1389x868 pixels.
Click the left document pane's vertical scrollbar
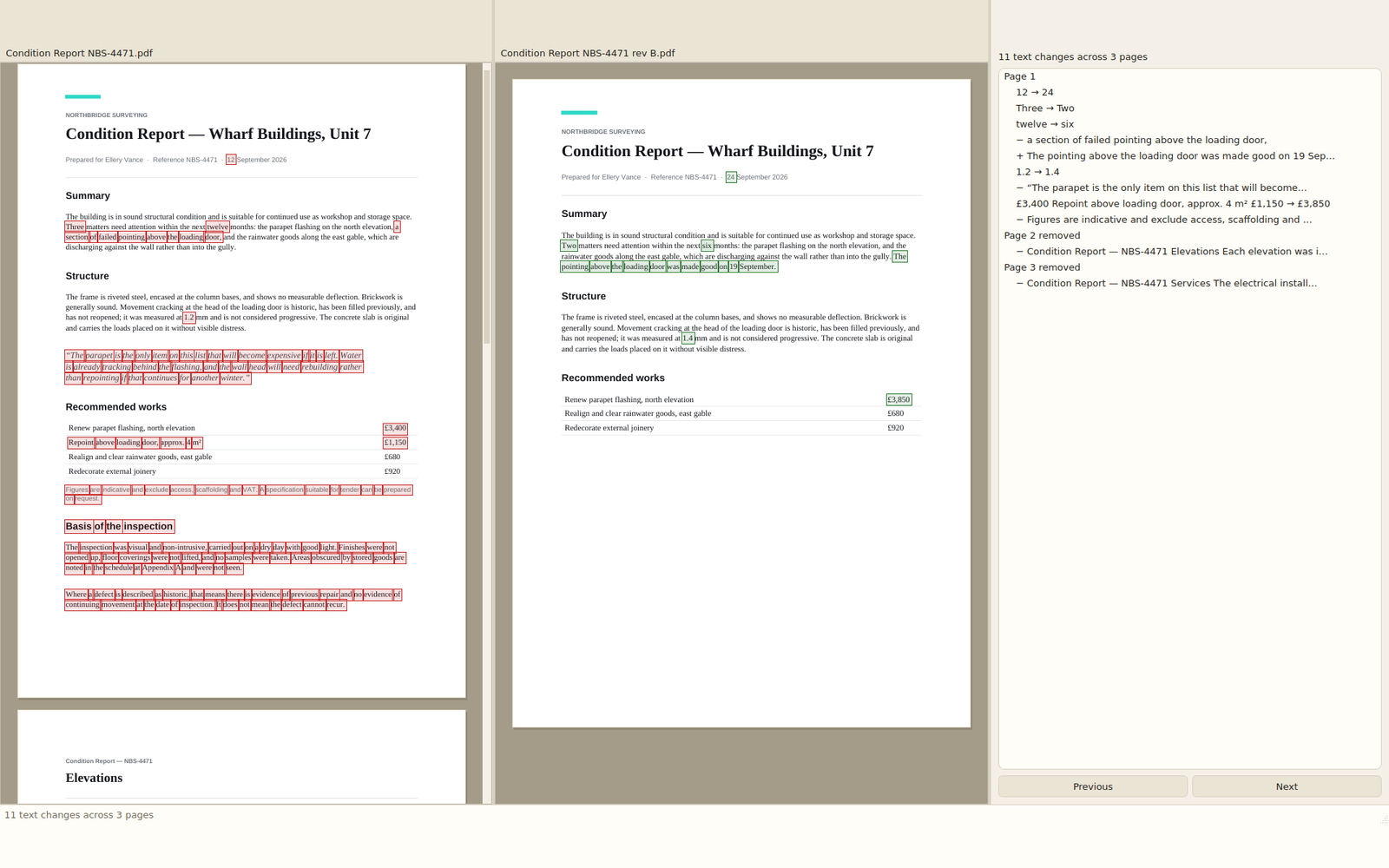coord(487,432)
